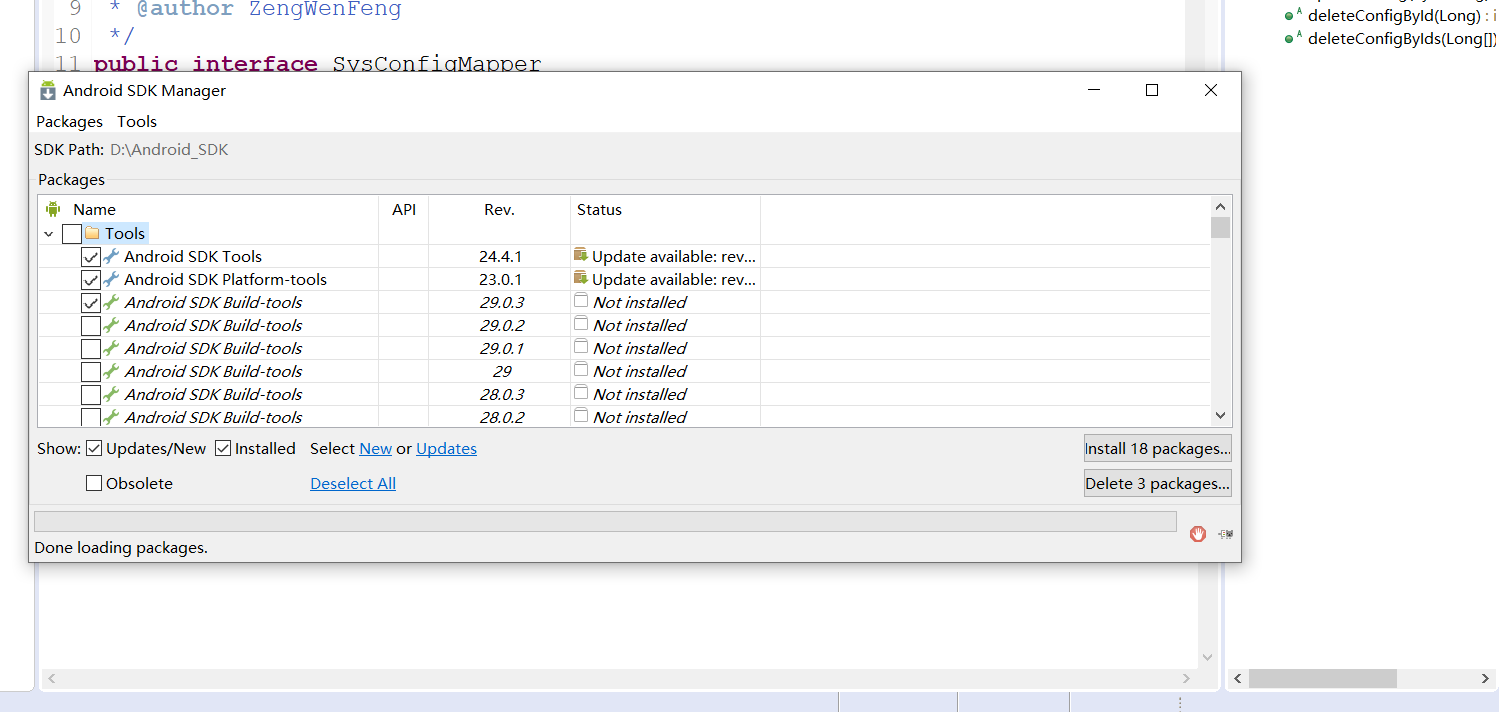The width and height of the screenshot is (1499, 712).
Task: Check Build-tools 28.0.3 checkbox
Action: [x=90, y=395]
